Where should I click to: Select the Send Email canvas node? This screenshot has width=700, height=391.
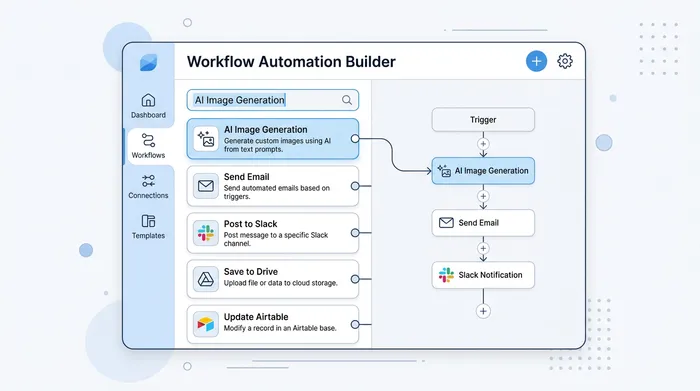click(x=483, y=223)
